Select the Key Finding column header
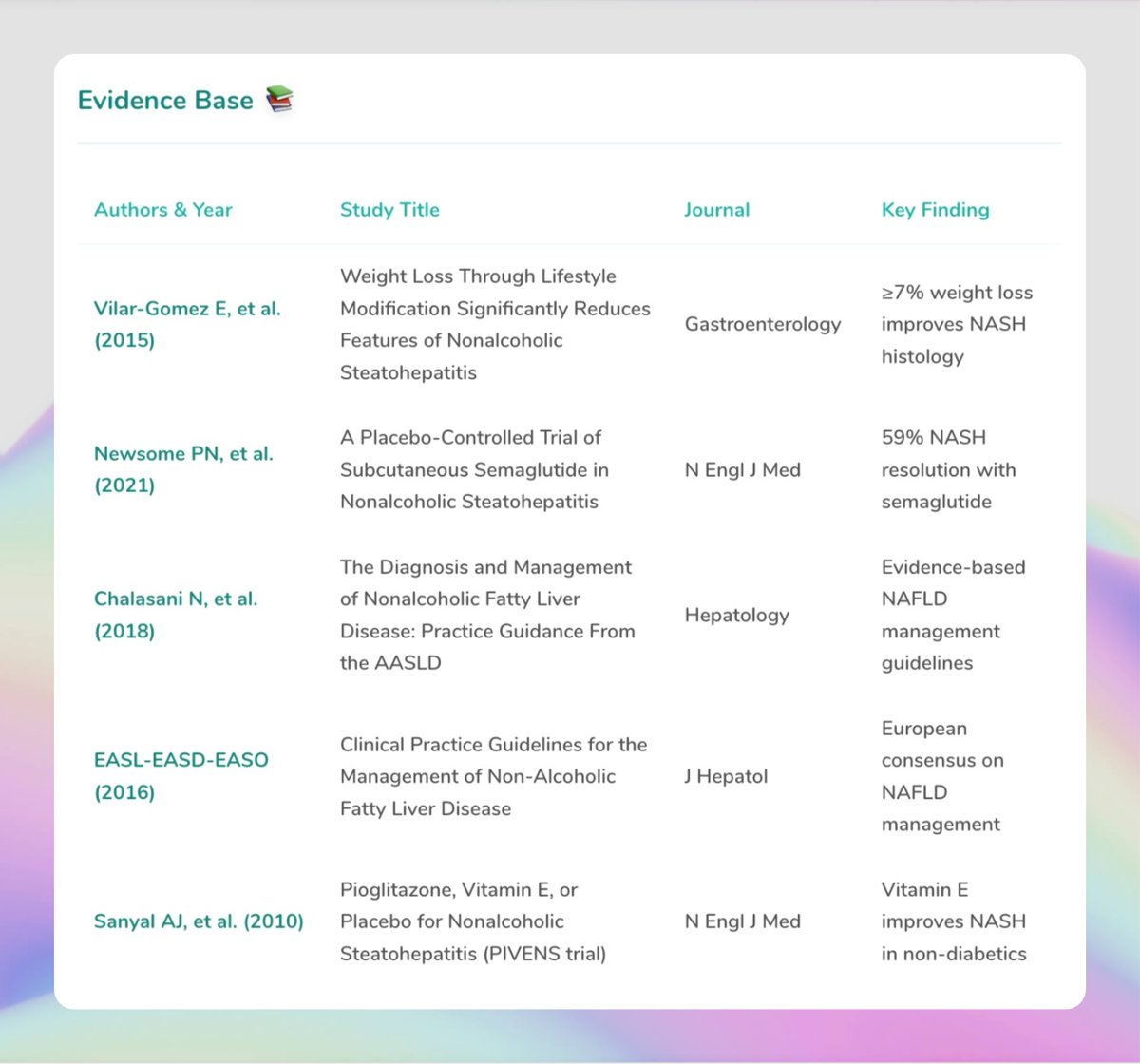This screenshot has width=1140, height=1064. pyautogui.click(x=935, y=210)
